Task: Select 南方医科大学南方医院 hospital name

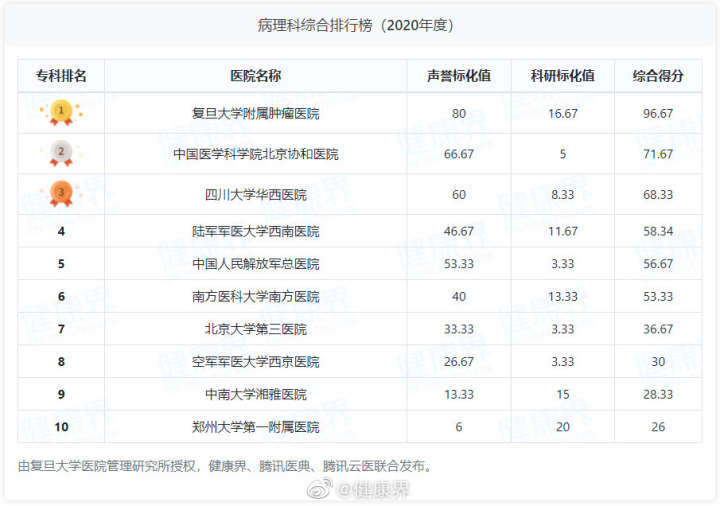Action: [255, 297]
